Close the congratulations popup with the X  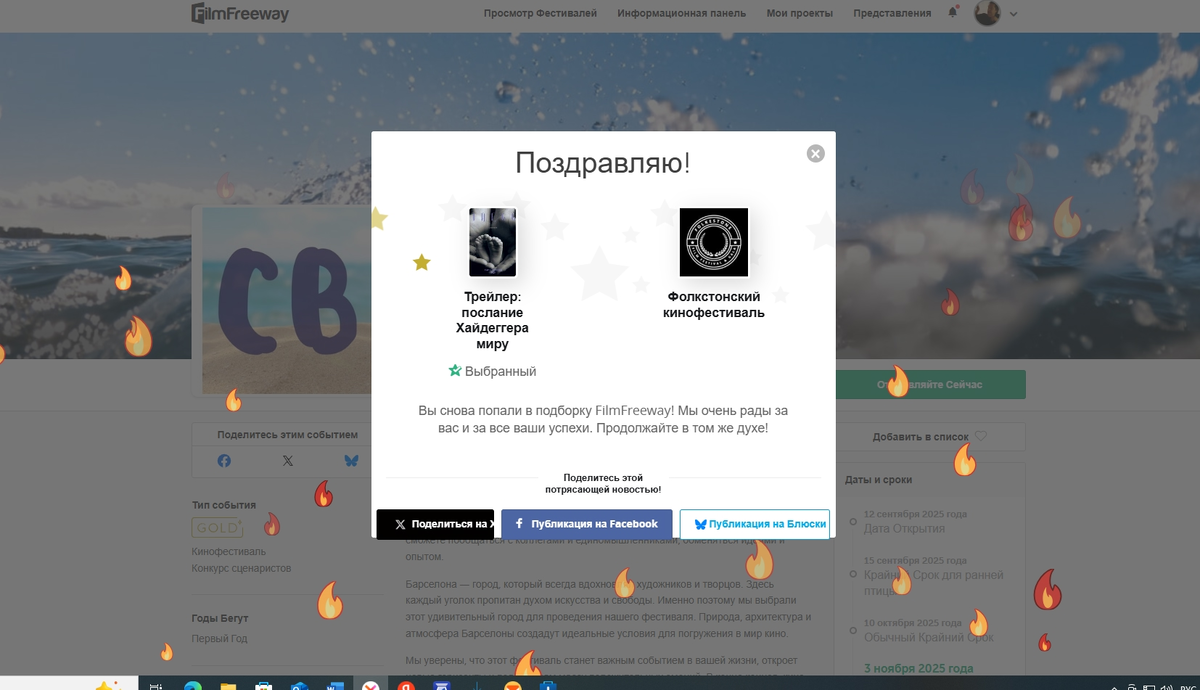[x=816, y=153]
